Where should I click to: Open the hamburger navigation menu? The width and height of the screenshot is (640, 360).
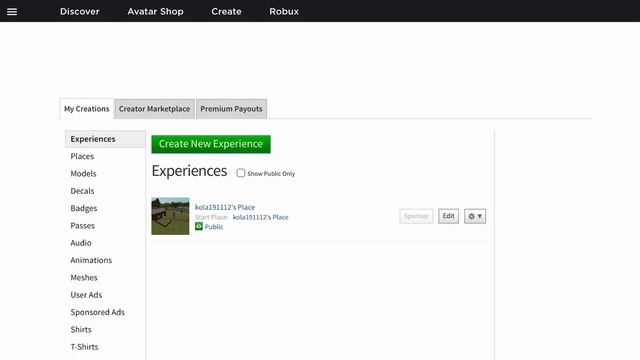coord(12,11)
